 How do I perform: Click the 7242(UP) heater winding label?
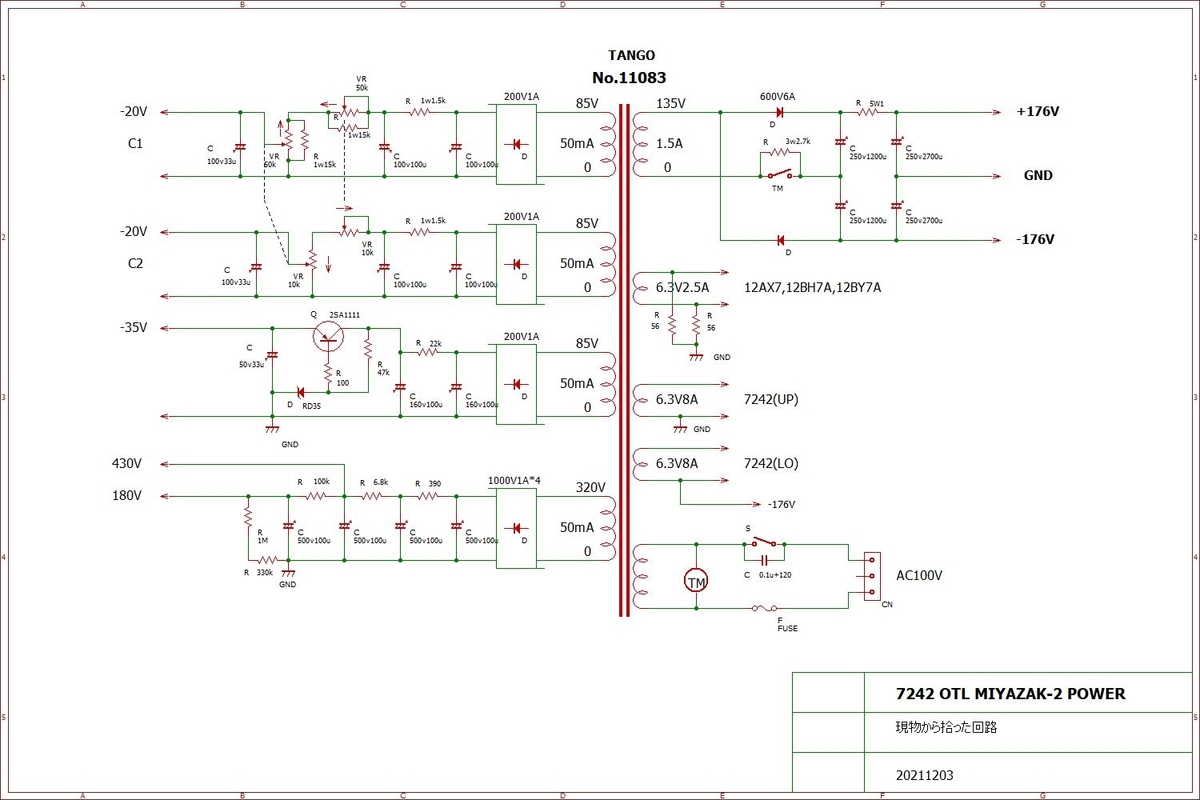[x=771, y=400]
